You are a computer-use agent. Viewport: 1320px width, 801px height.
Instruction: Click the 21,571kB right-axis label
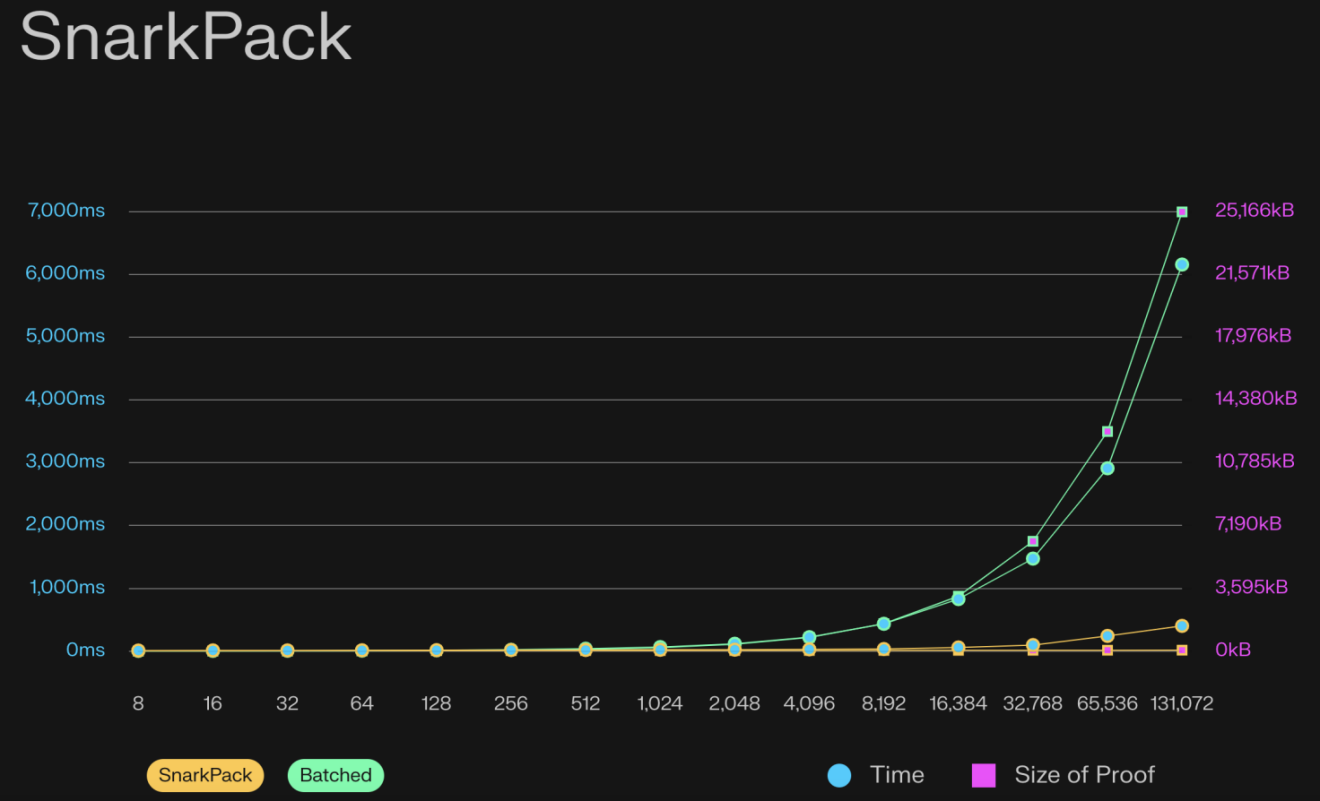tap(1252, 273)
